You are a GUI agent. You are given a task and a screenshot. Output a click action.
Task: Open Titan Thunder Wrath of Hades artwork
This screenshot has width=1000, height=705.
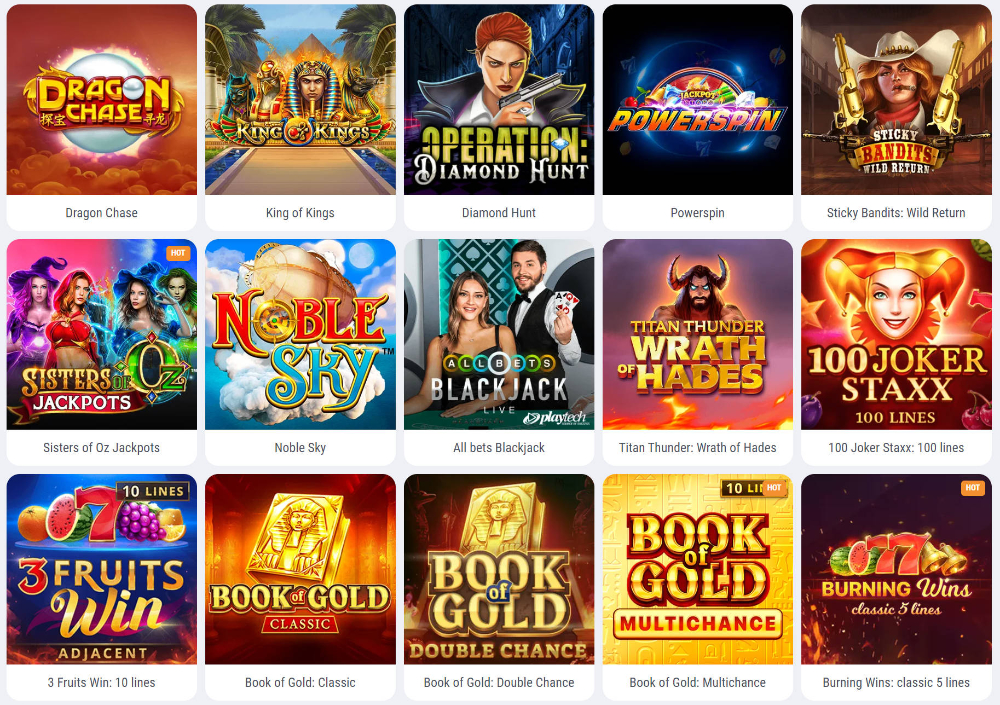[x=698, y=334]
